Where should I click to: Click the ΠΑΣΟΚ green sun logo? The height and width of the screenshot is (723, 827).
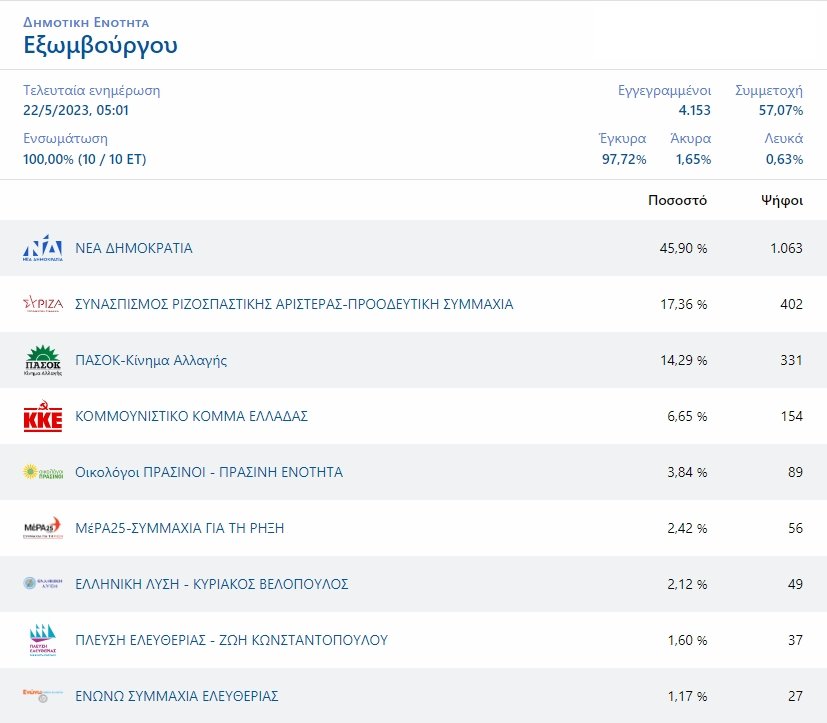43,360
